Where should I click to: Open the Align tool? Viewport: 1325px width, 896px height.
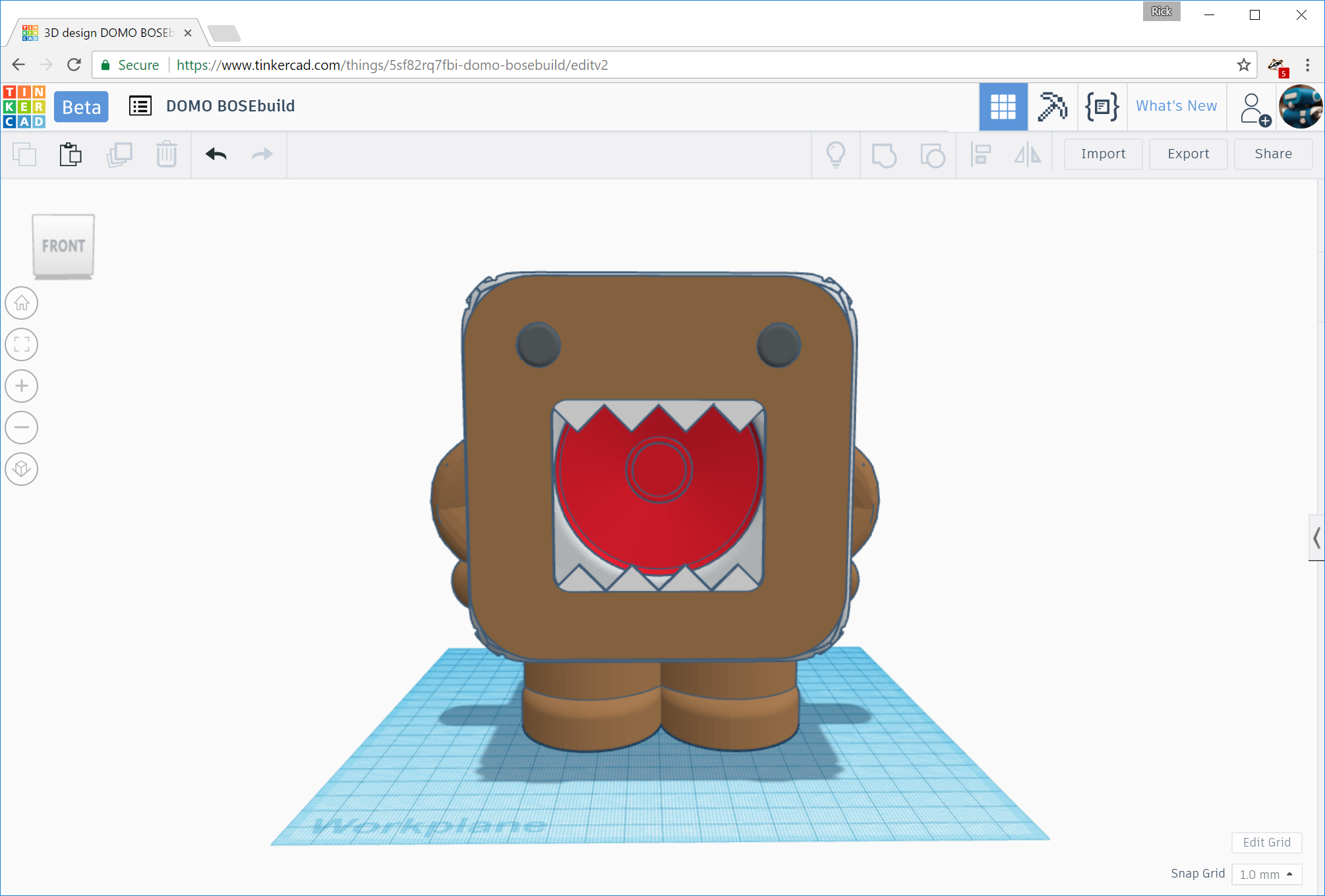click(980, 155)
